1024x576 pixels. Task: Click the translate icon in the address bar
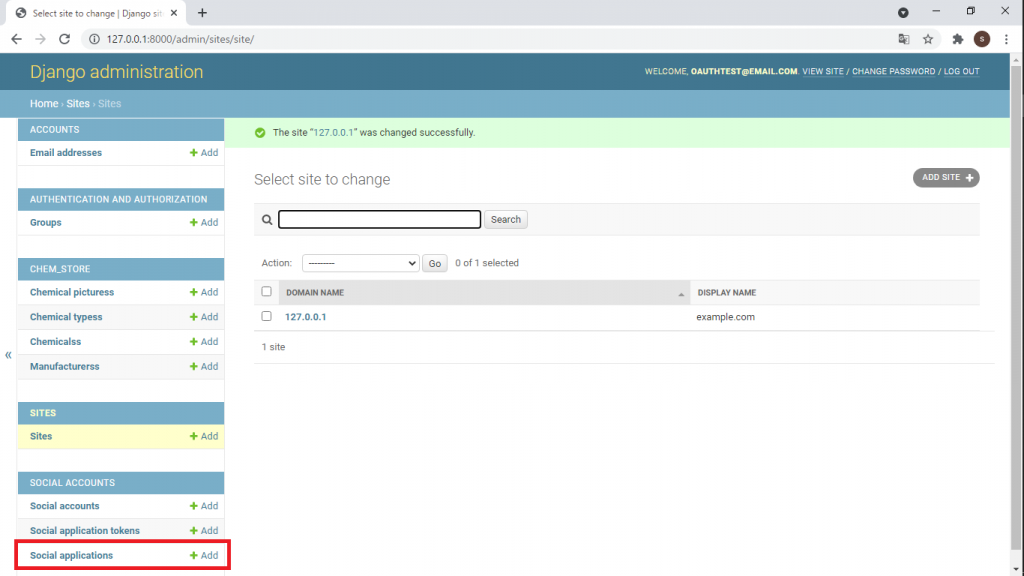[903, 38]
